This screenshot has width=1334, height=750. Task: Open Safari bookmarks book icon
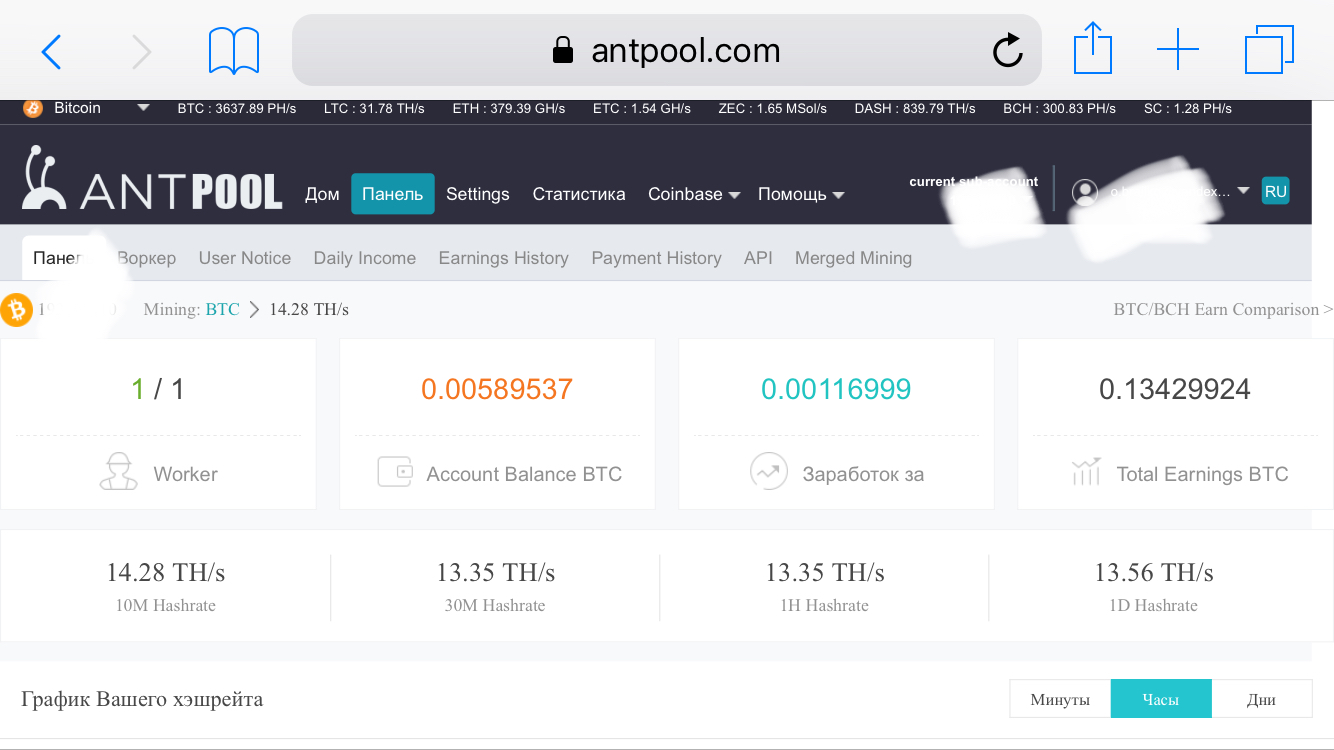234,51
